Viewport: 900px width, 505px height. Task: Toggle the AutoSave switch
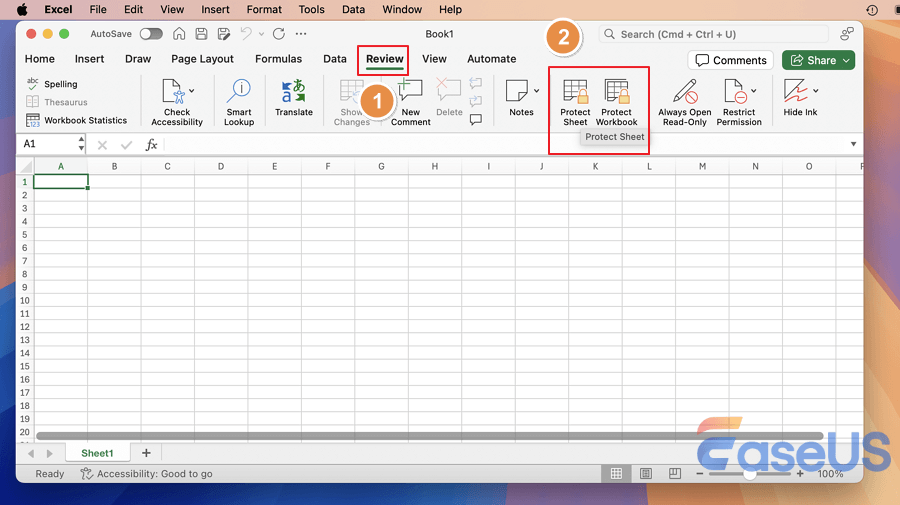pyautogui.click(x=151, y=34)
